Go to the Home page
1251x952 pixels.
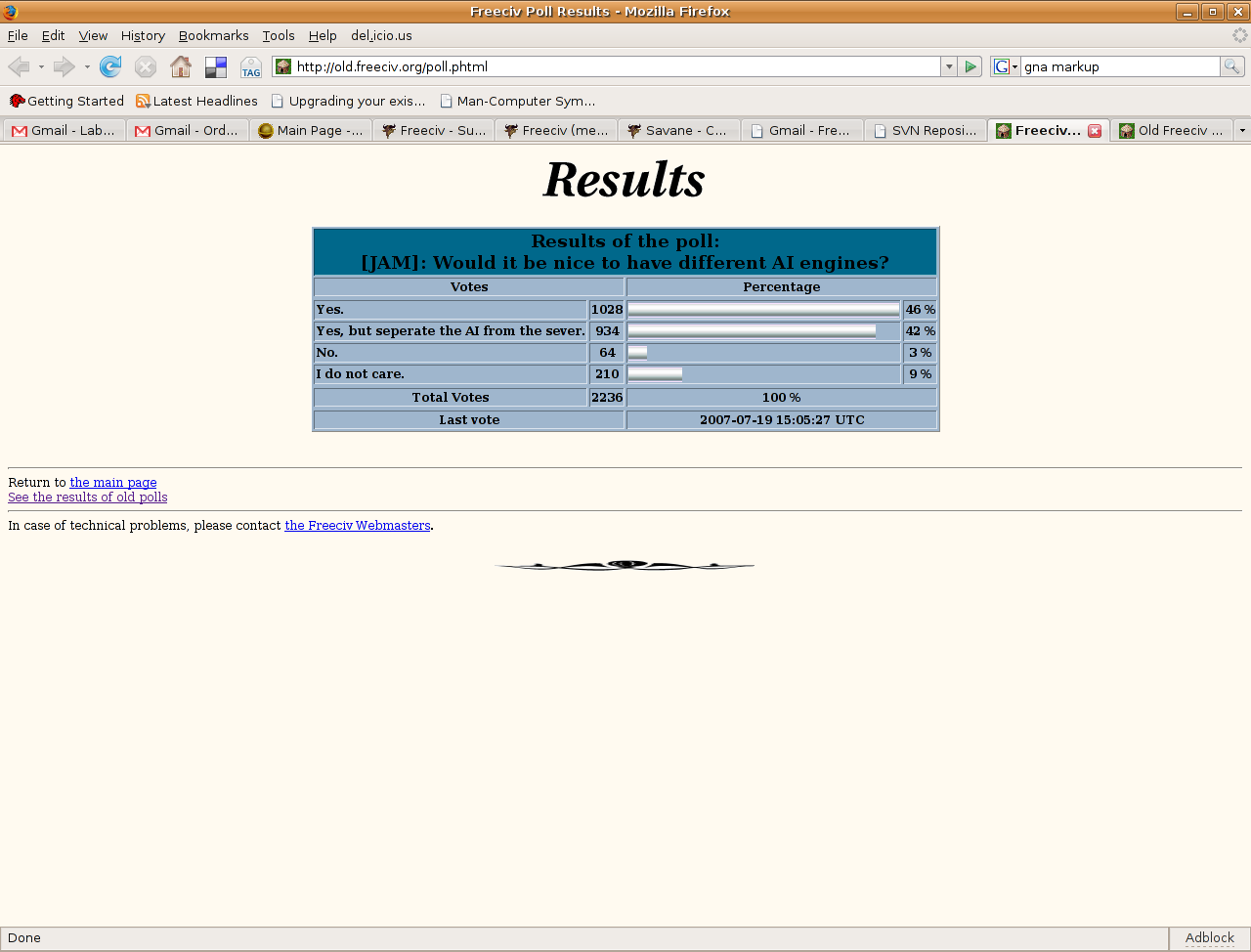tap(181, 66)
